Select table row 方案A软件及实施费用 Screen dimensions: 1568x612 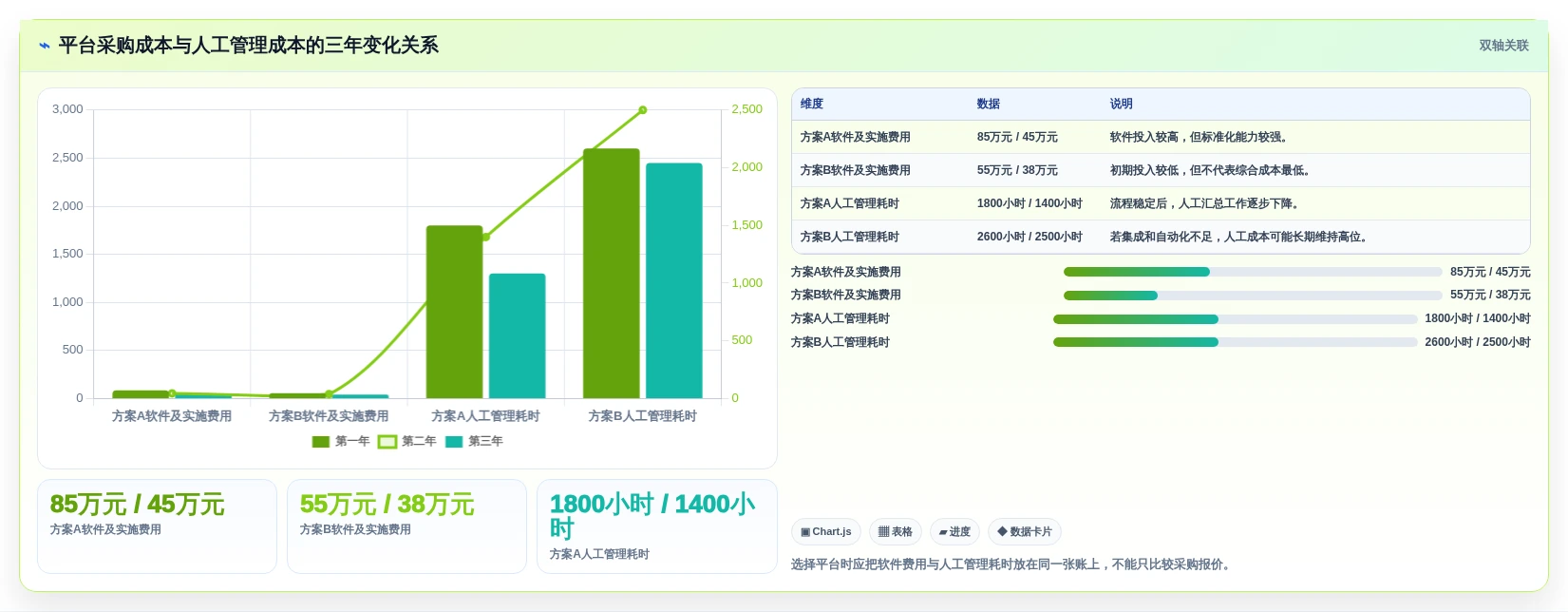pyautogui.click(x=1161, y=137)
